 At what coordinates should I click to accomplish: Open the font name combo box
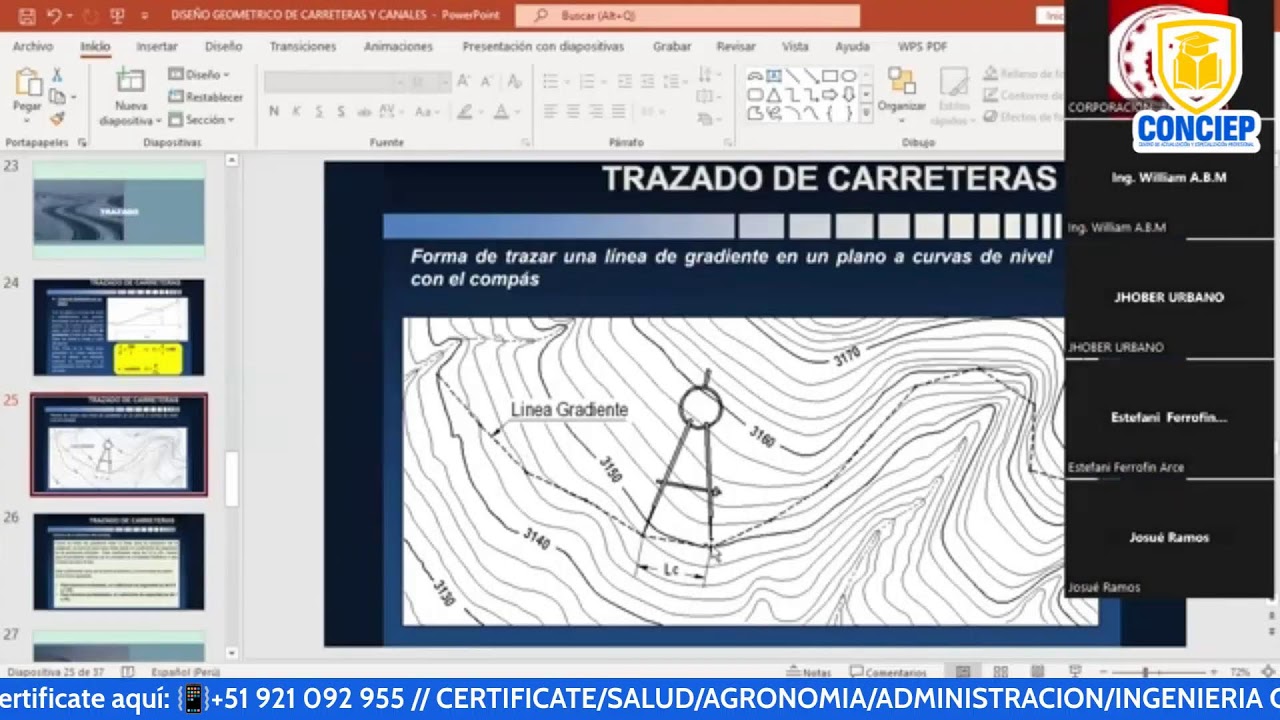[x=335, y=82]
